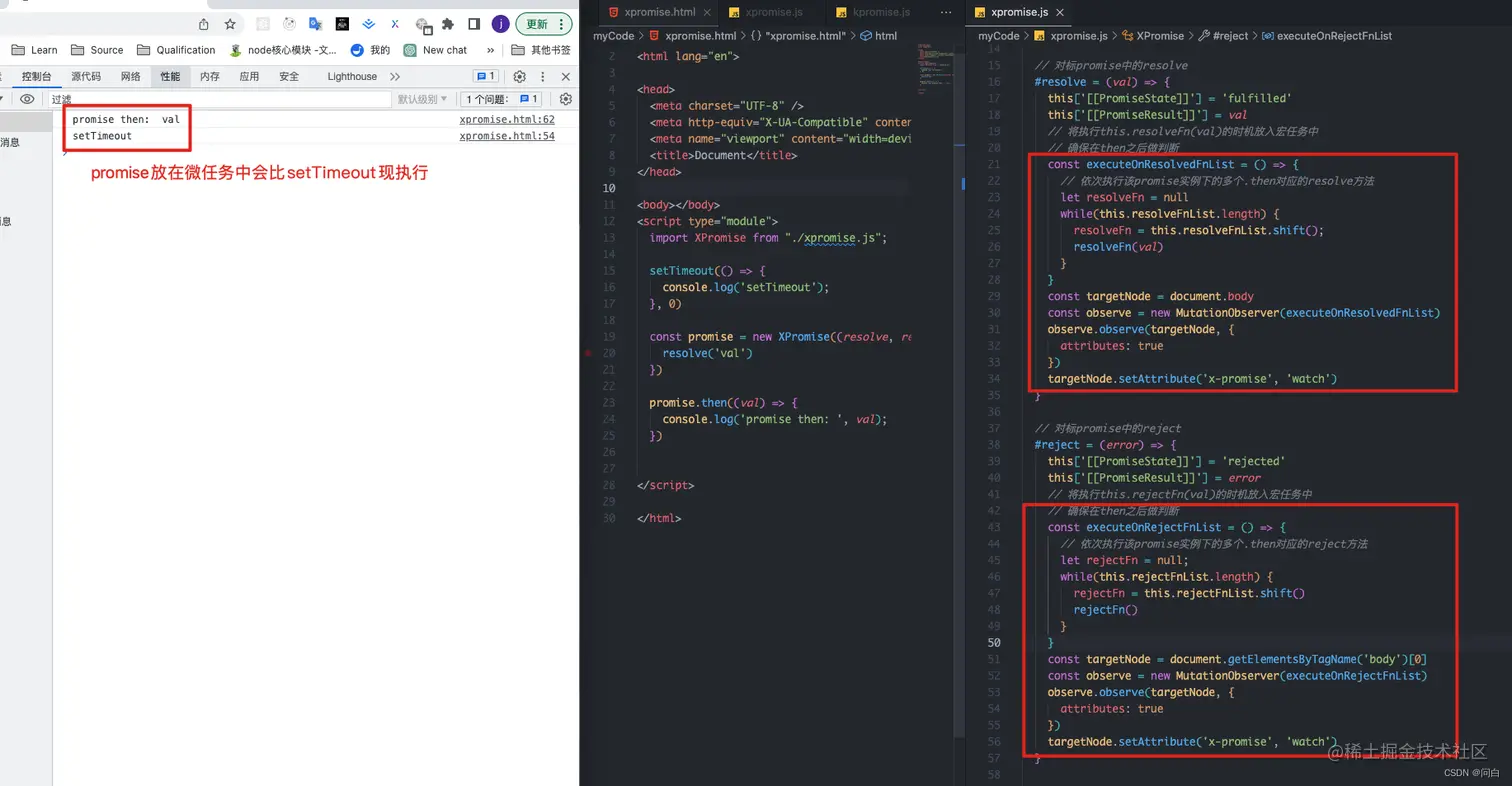The height and width of the screenshot is (786, 1512).
Task: Click the share page icon in address bar
Action: point(204,24)
